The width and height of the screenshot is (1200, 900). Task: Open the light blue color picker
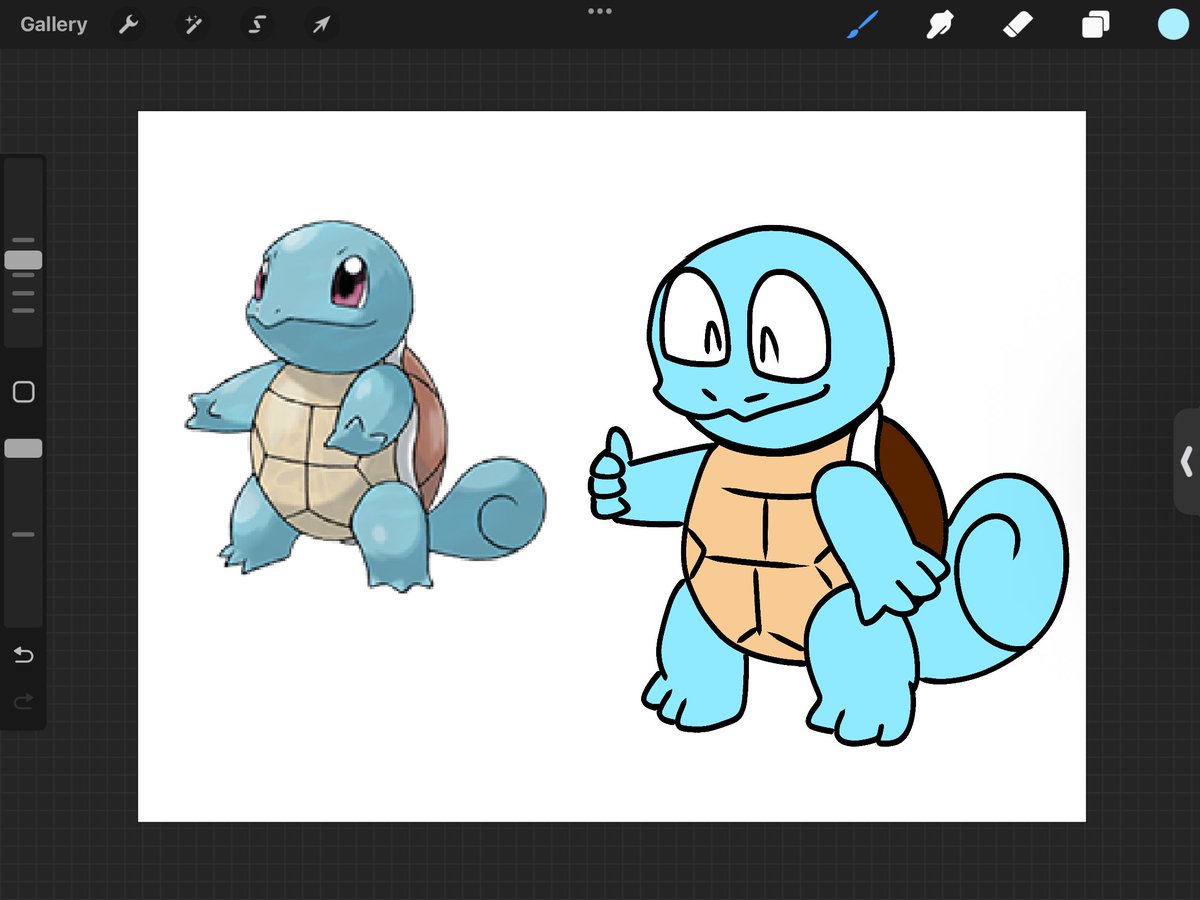coord(1173,24)
